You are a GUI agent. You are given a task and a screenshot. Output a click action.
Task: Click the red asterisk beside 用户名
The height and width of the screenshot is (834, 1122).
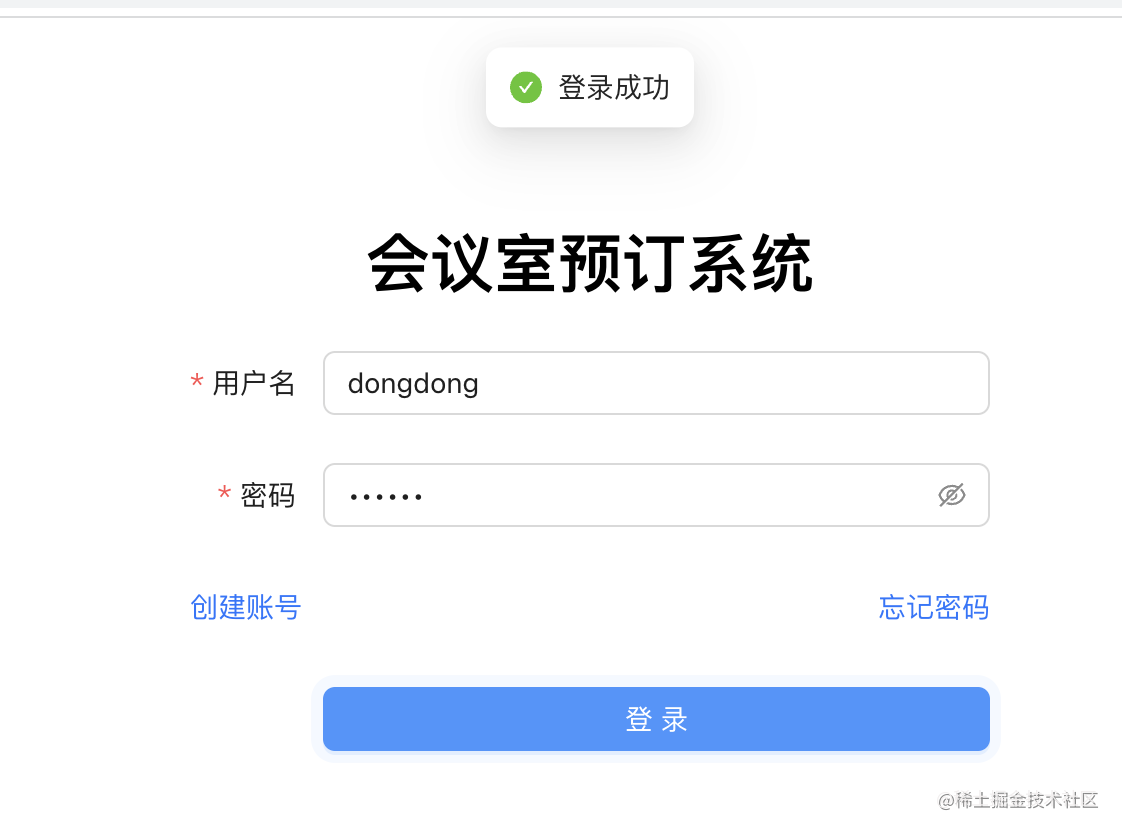(x=197, y=381)
